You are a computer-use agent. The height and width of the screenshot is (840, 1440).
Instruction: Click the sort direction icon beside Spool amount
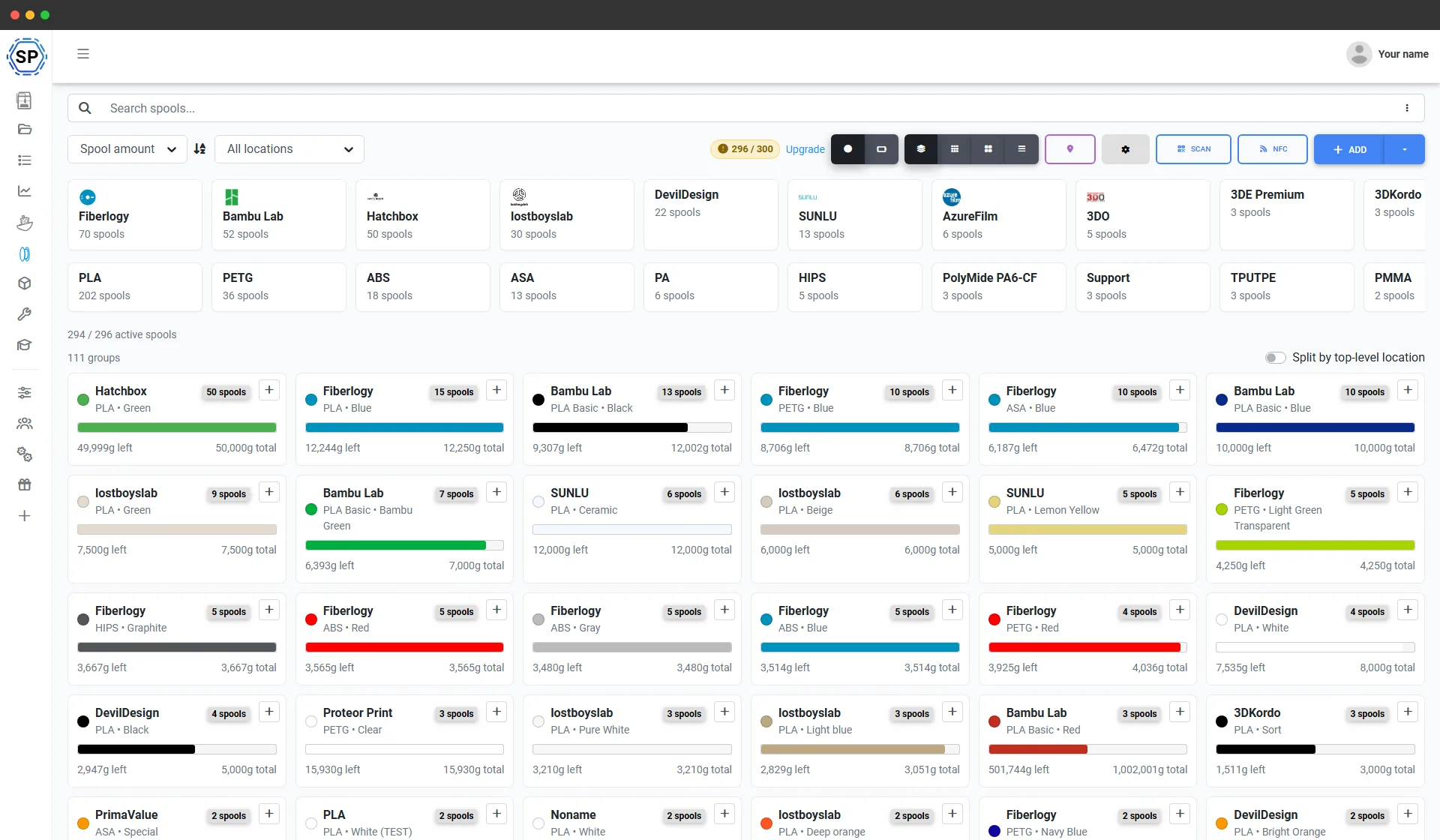click(199, 149)
